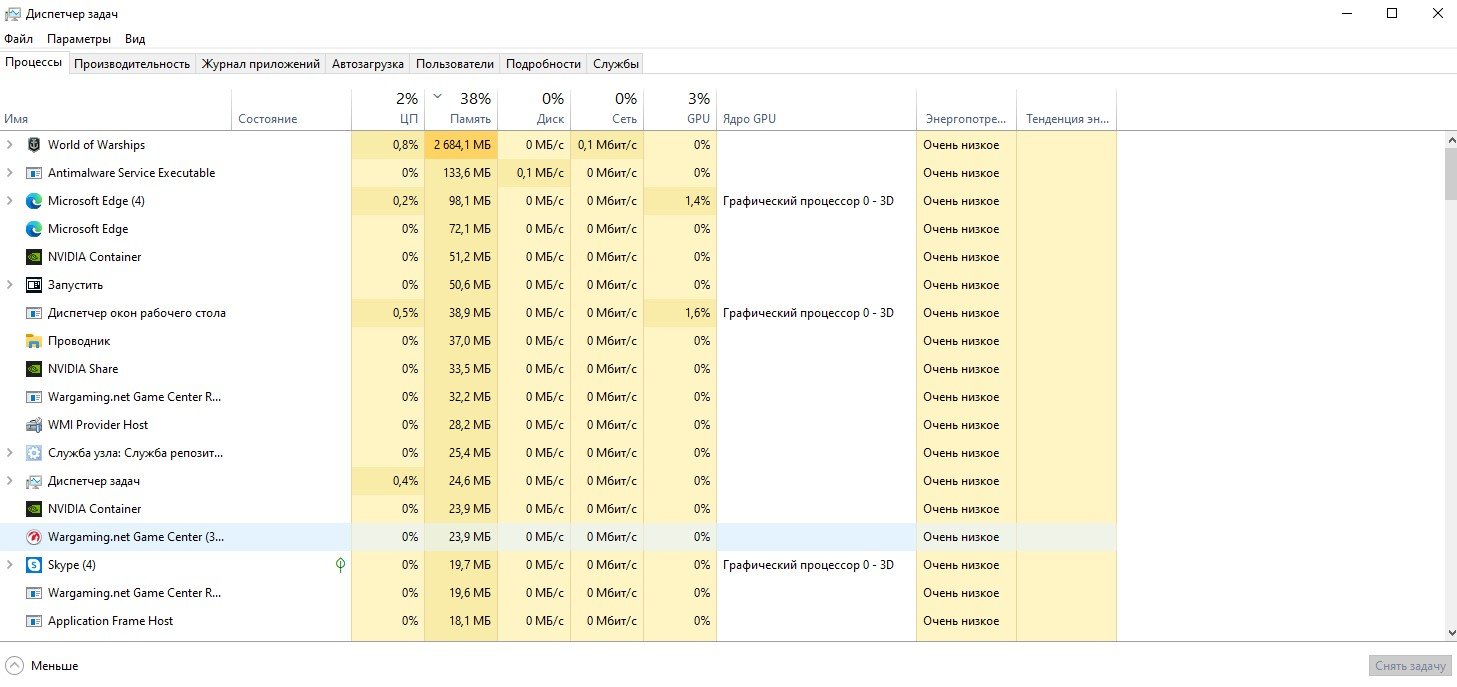1457x687 pixels.
Task: Click the Проводник folder icon
Action: click(33, 341)
